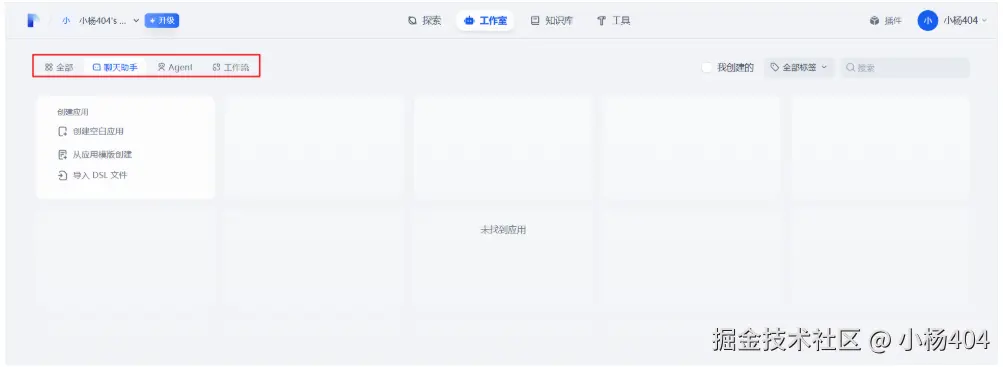Viewport: 1003px width, 367px height.
Task: Switch to the 知识库 knowledge tab
Action: click(552, 20)
